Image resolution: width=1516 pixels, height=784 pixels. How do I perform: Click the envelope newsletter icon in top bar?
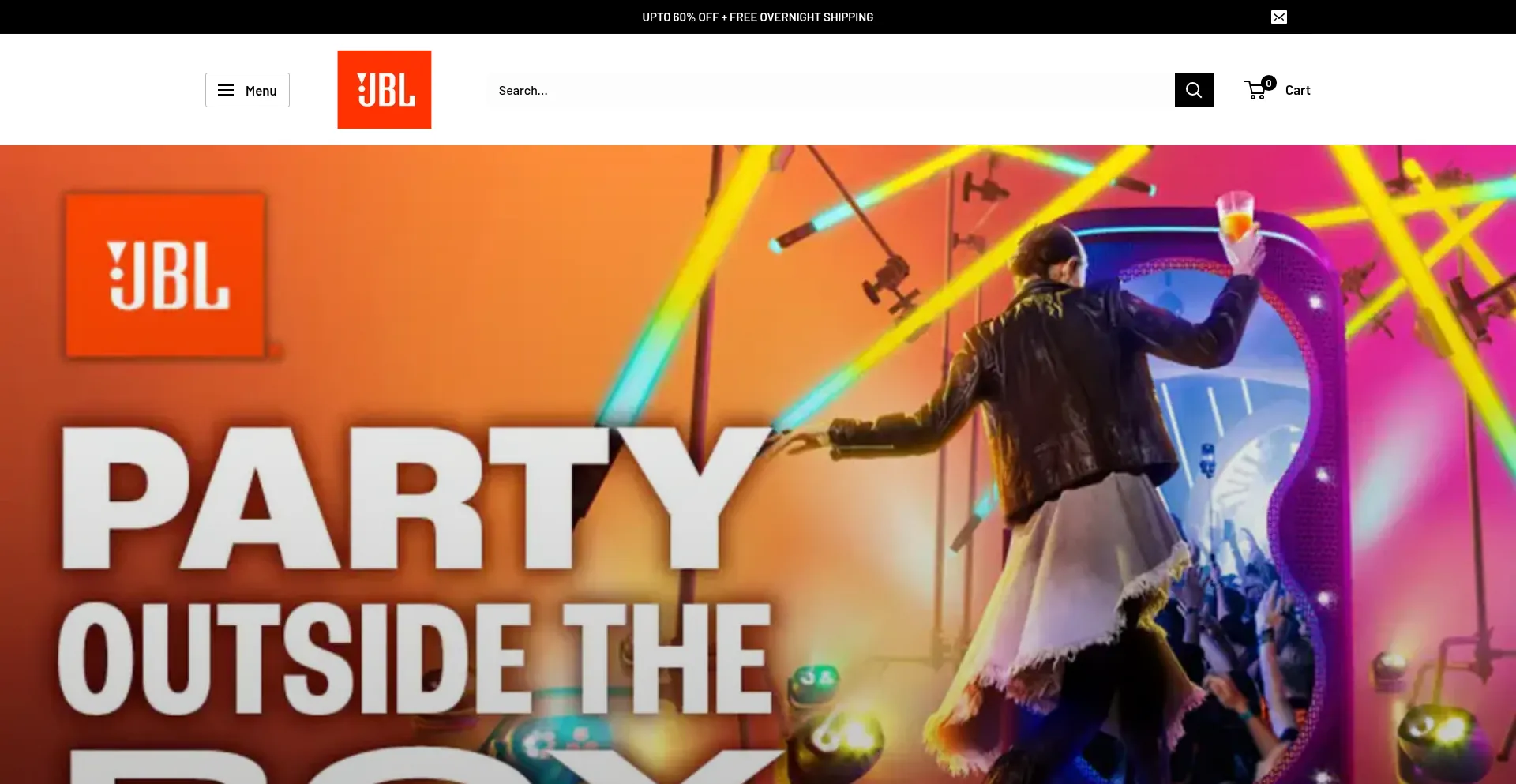point(1279,17)
